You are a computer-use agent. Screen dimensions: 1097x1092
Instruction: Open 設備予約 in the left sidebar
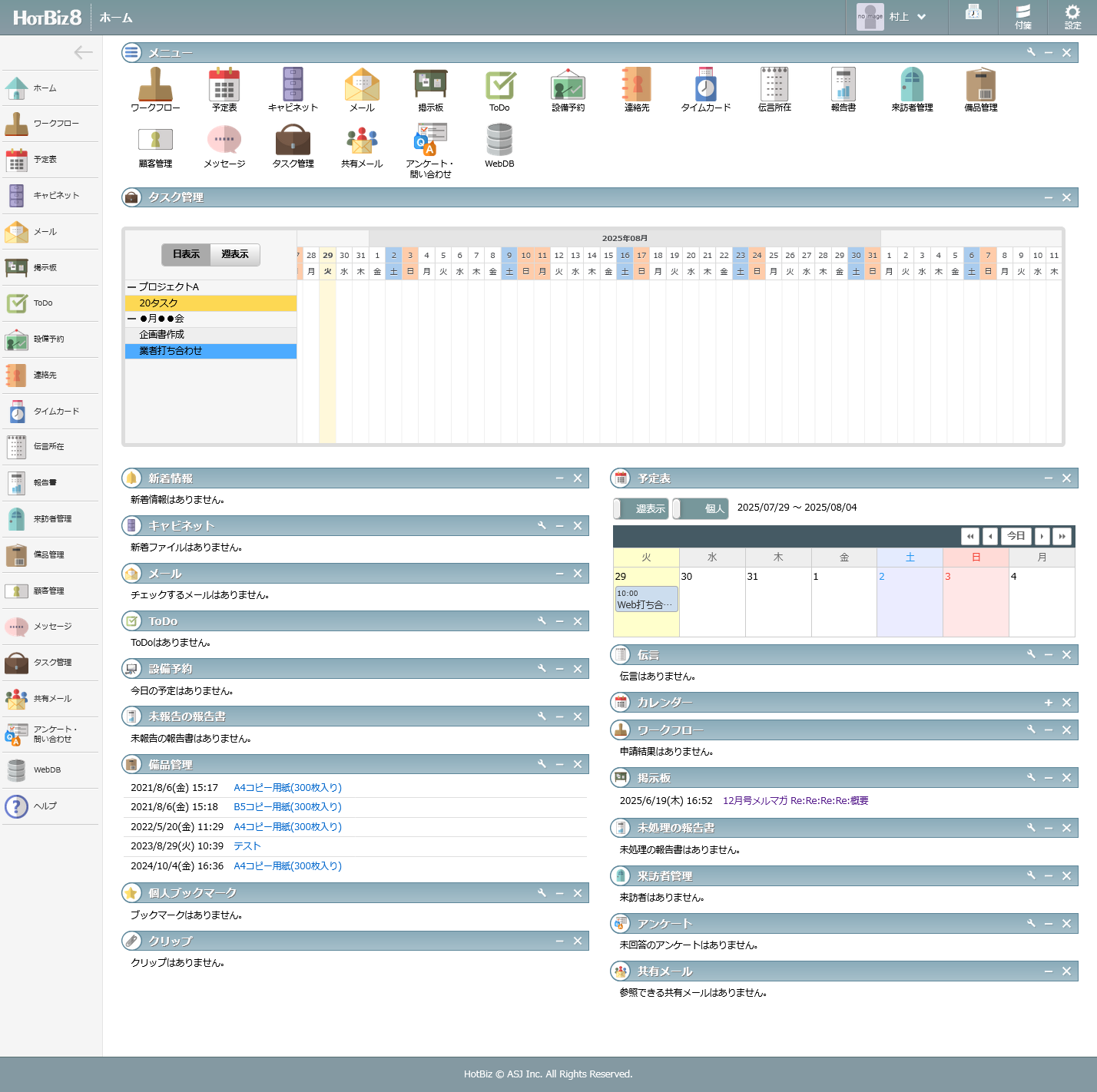[x=50, y=339]
